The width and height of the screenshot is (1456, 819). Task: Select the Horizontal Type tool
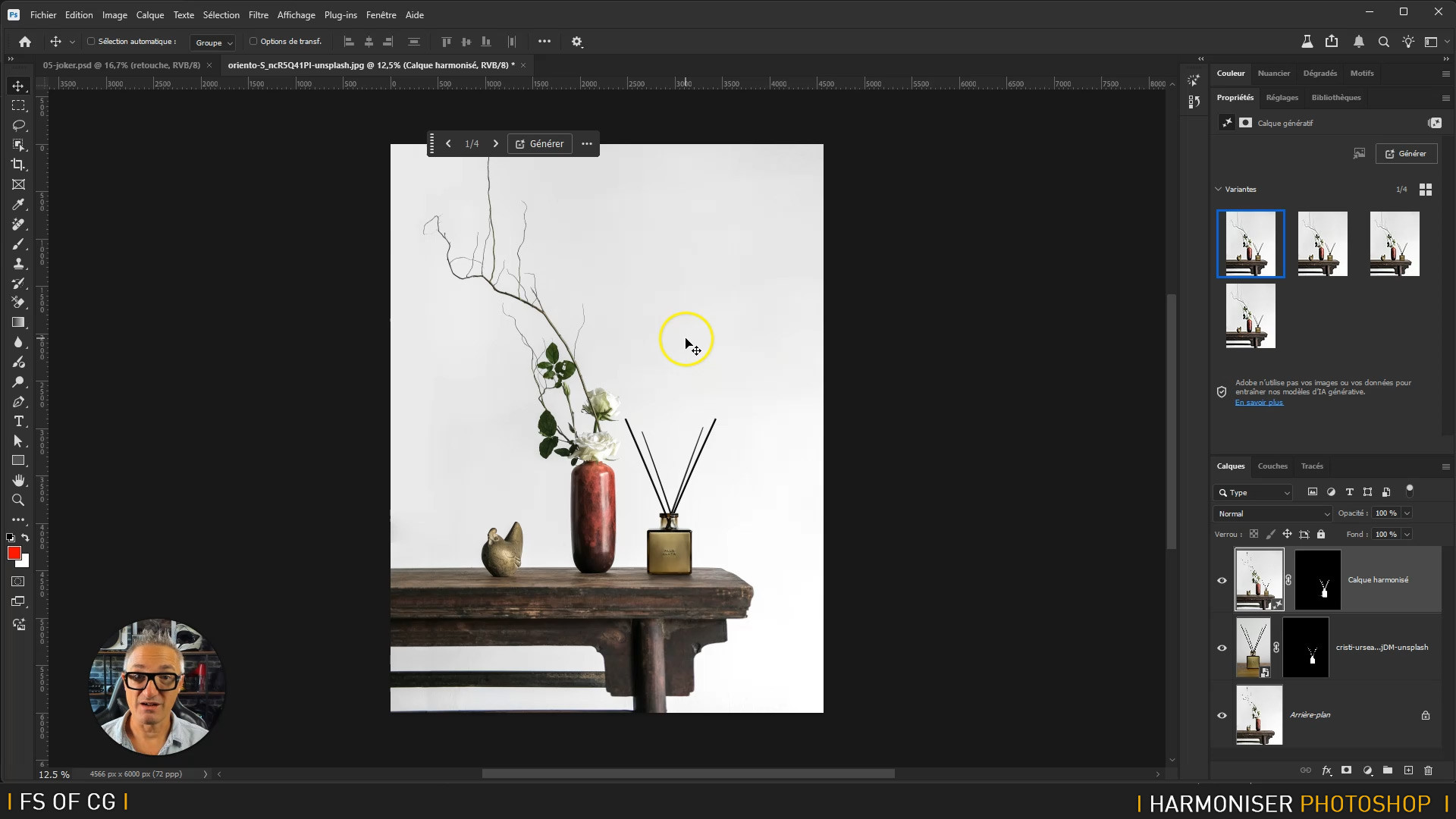click(x=18, y=422)
